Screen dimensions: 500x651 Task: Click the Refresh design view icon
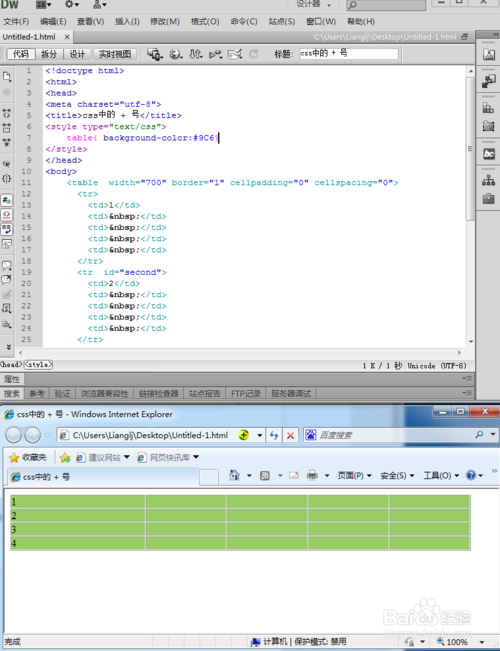253,54
